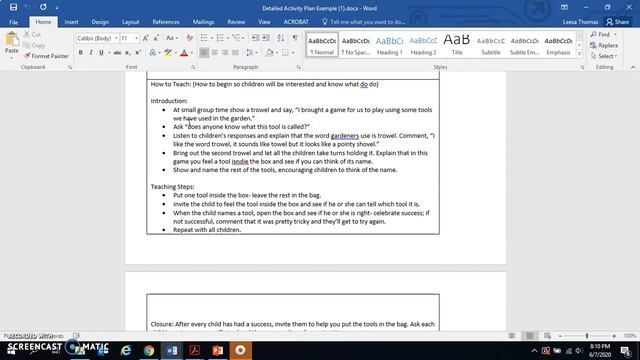Image resolution: width=640 pixels, height=360 pixels.
Task: Save the document with the floppy icon
Action: 13,7
